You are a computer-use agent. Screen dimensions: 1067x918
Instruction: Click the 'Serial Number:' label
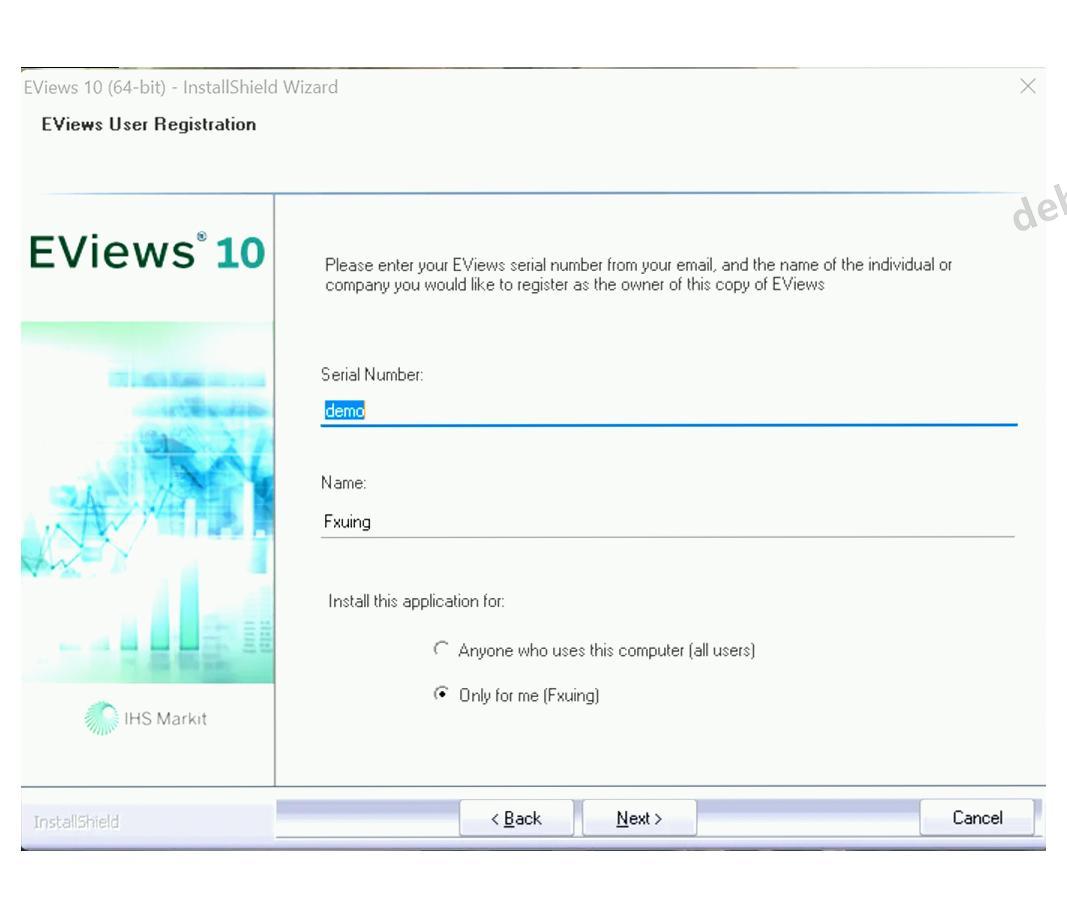tap(372, 374)
